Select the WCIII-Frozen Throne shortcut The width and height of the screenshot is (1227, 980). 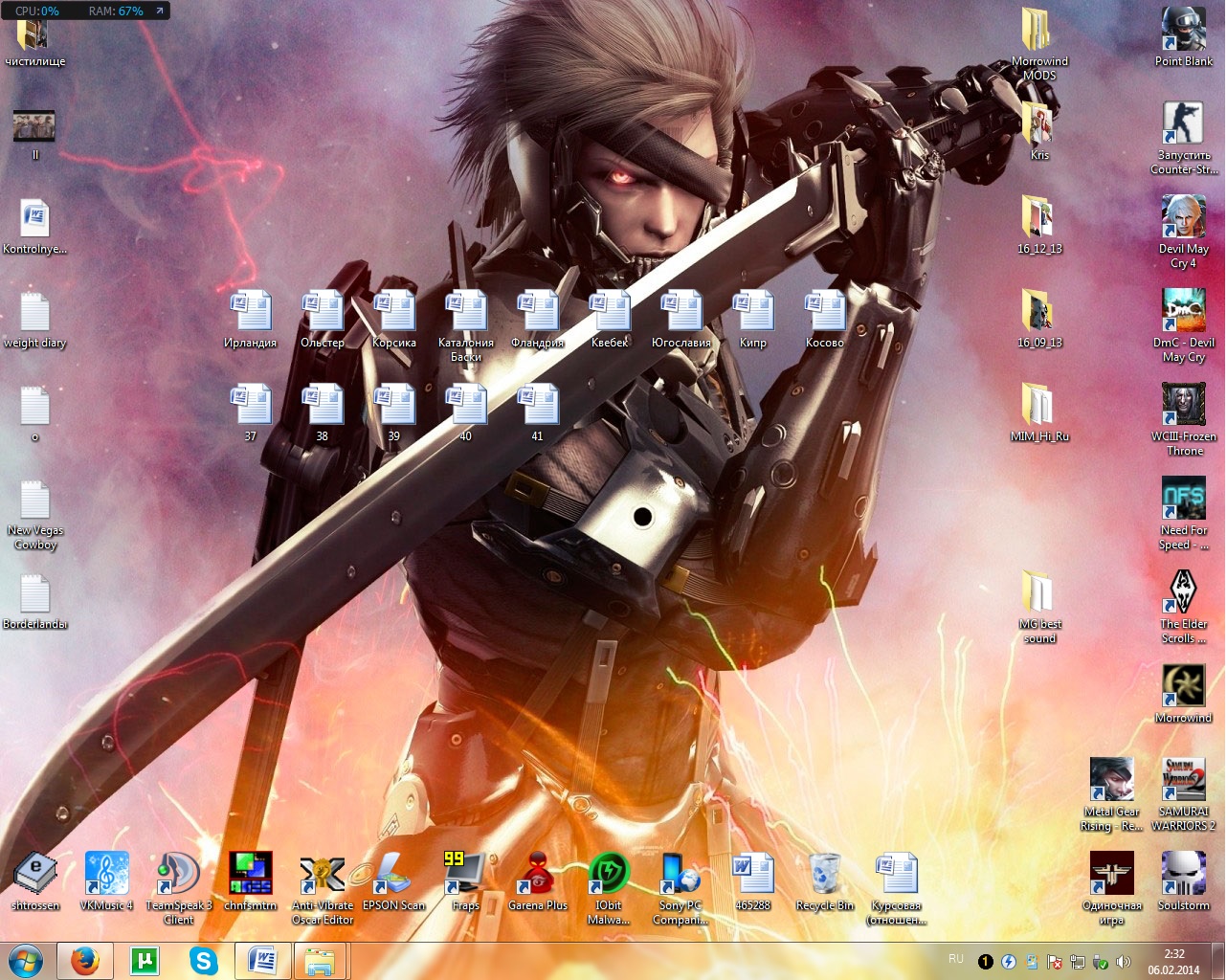pos(1183,406)
